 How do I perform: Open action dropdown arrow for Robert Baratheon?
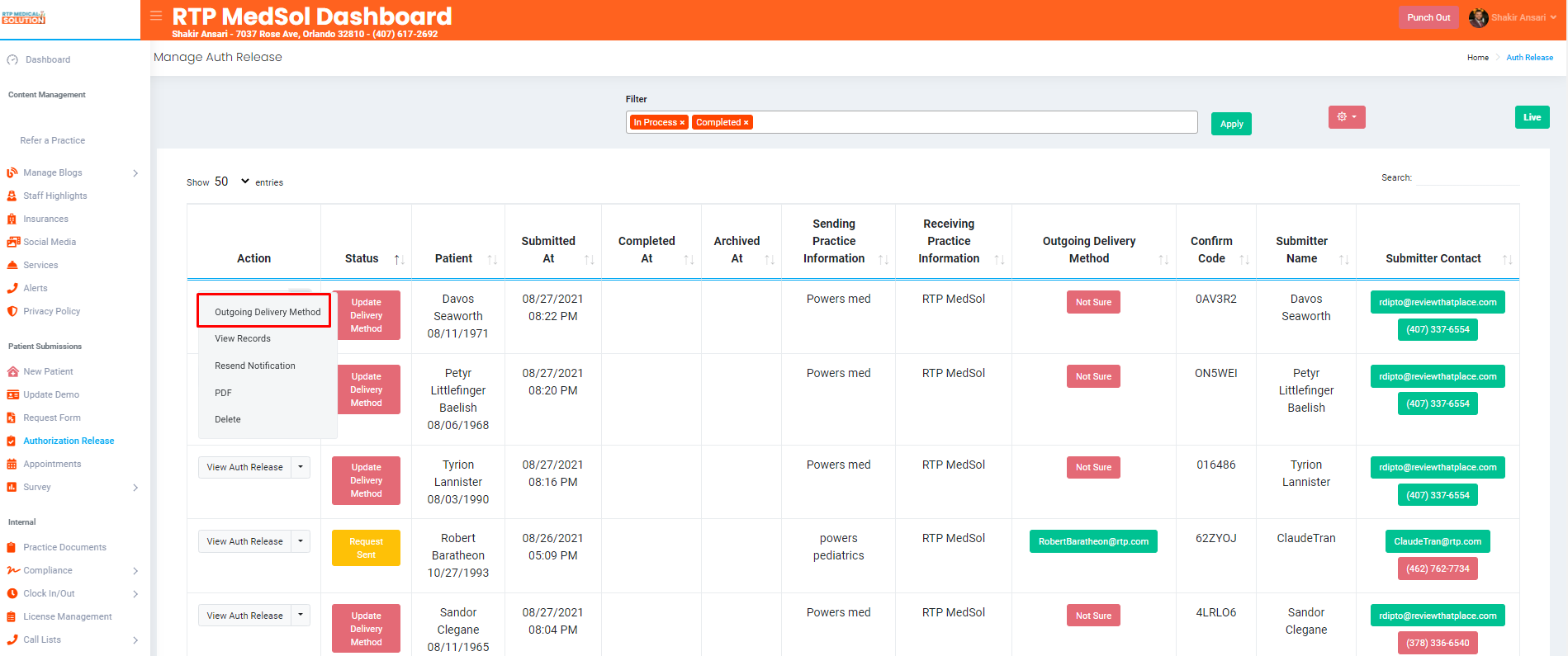point(301,541)
